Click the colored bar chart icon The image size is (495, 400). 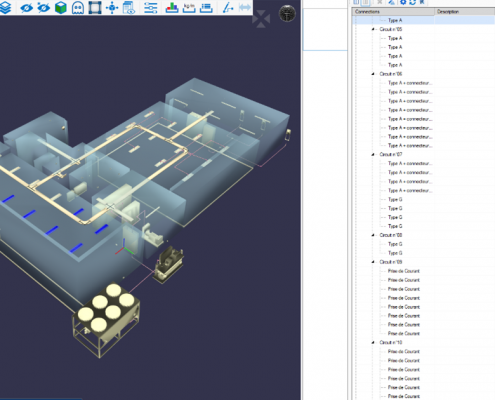tap(172, 8)
